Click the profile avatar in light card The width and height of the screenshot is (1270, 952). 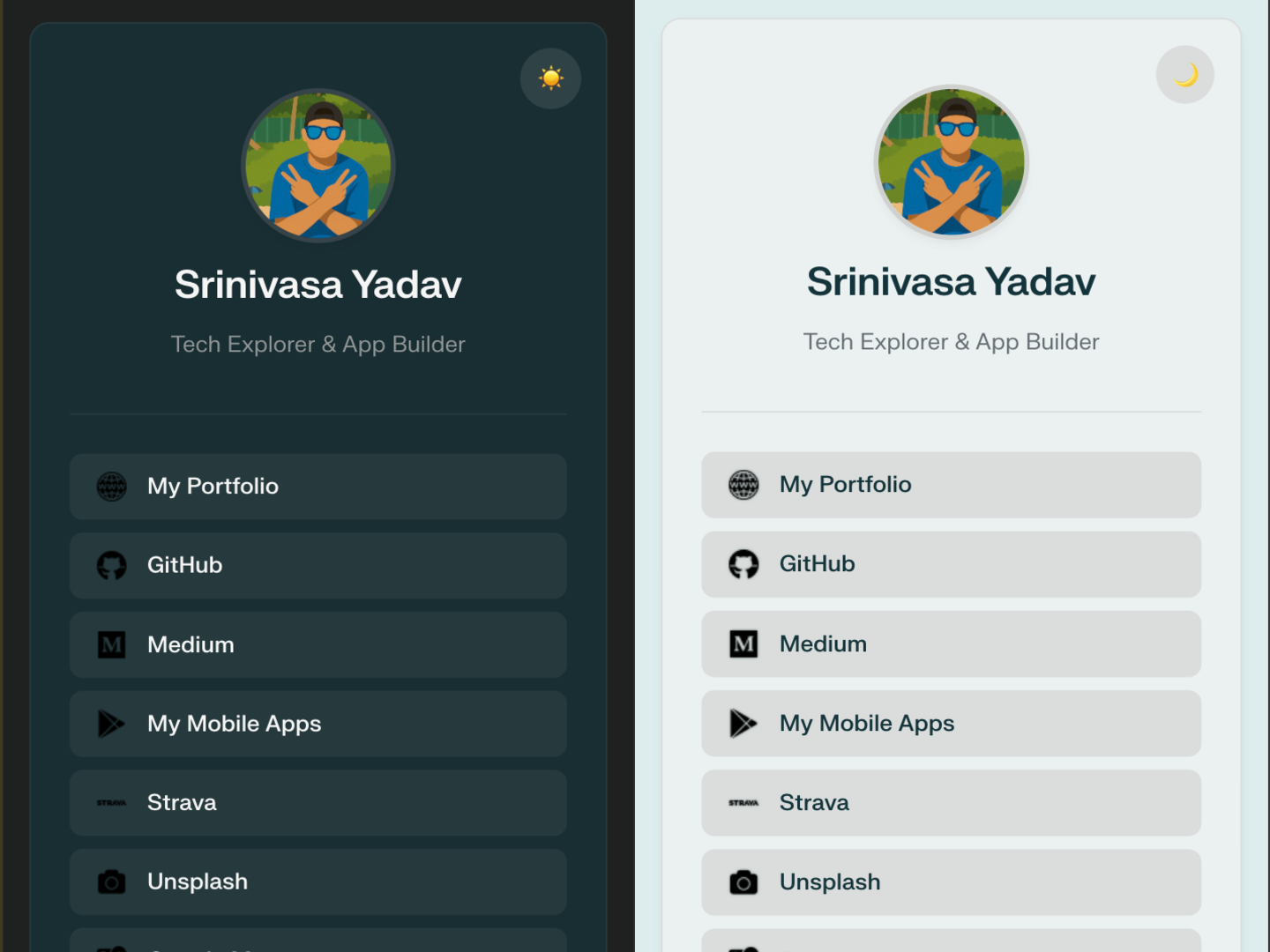[x=952, y=162]
